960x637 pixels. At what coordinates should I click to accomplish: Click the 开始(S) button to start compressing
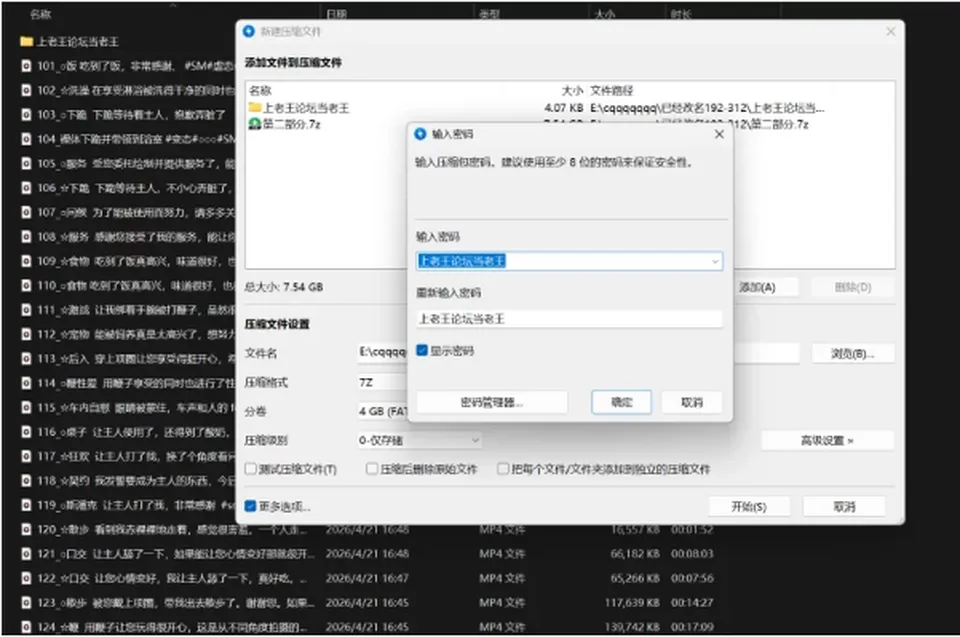tap(749, 507)
